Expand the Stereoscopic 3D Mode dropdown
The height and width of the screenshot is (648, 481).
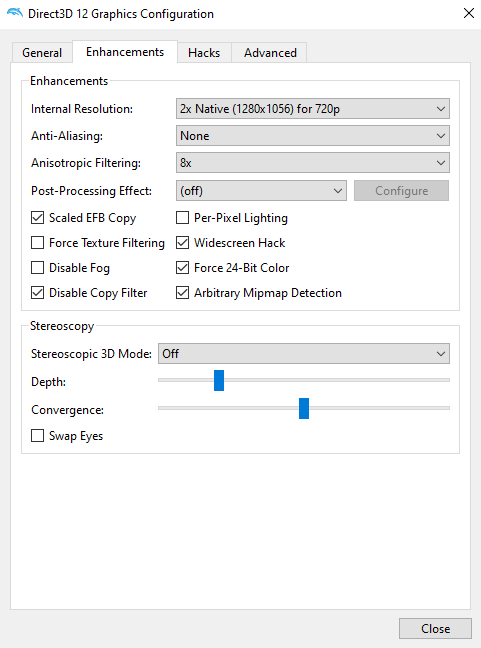304,354
